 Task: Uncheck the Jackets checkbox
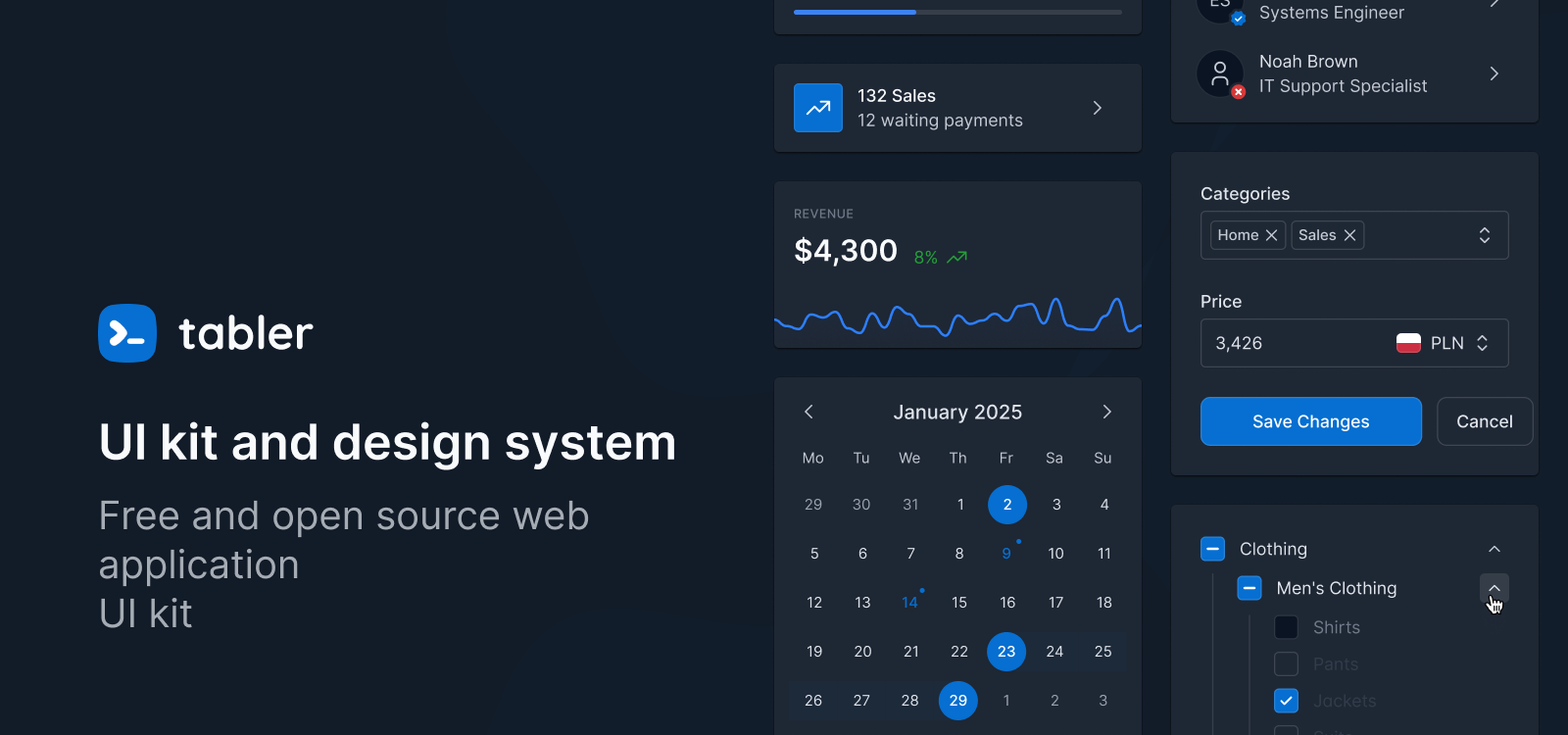(1286, 701)
